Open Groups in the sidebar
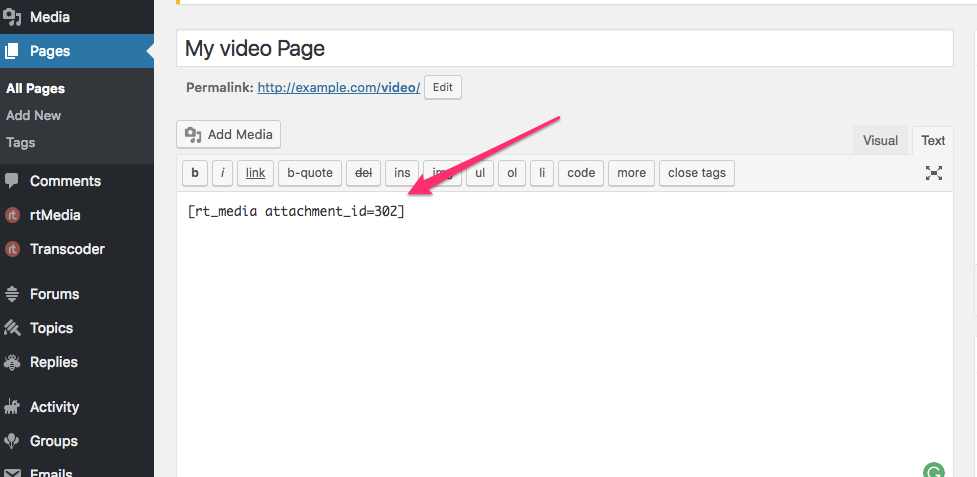Viewport: 977px width, 477px height. click(x=53, y=441)
